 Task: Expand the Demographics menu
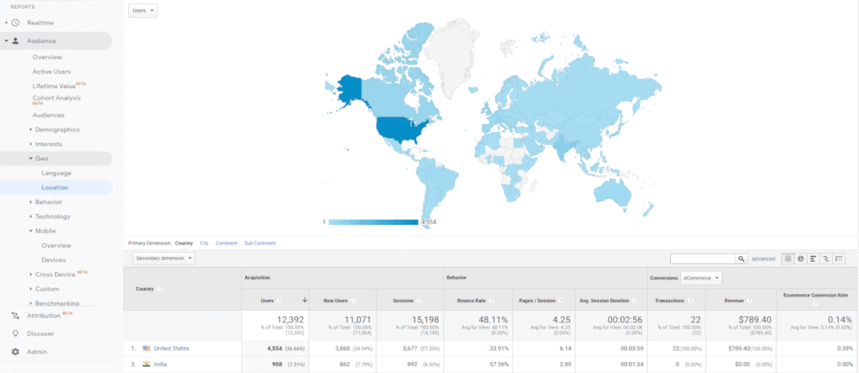57,130
